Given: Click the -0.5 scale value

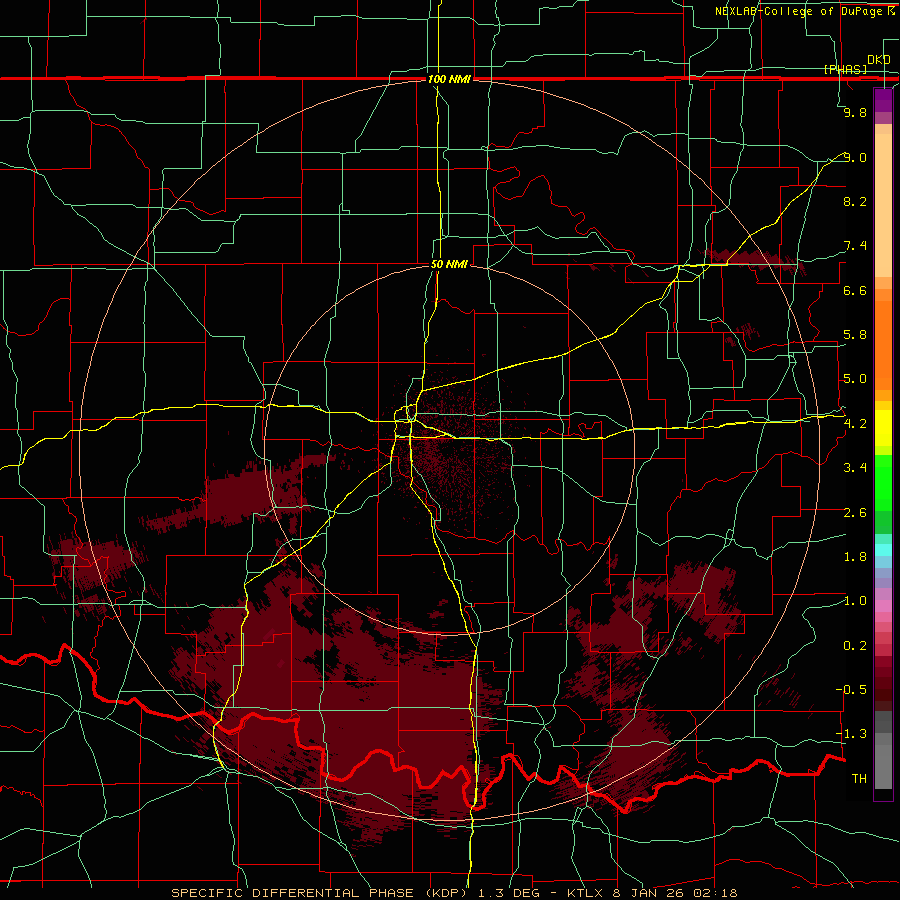Looking at the screenshot, I should tap(851, 690).
